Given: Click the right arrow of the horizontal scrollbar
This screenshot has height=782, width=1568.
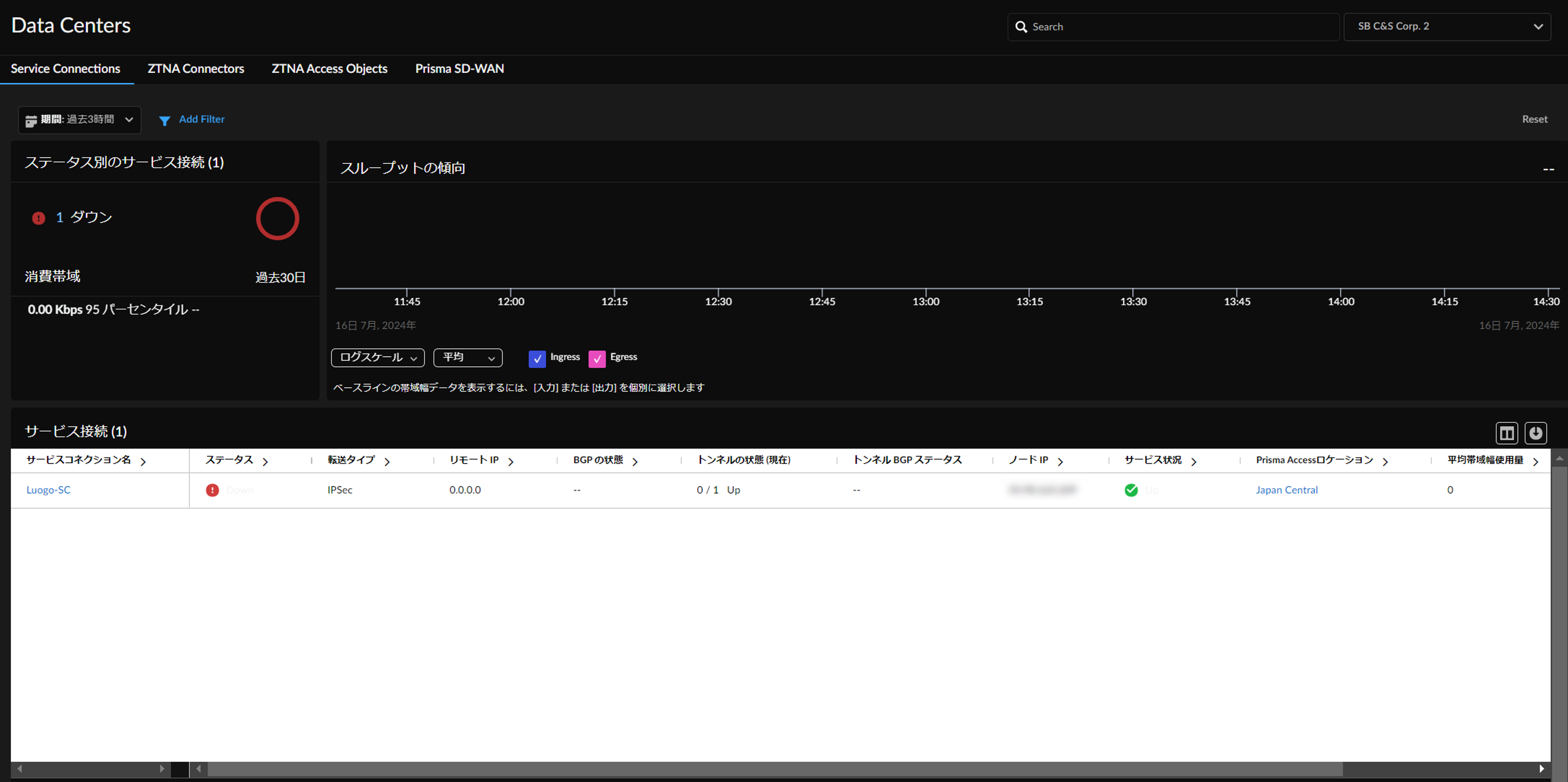Looking at the screenshot, I should (1541, 769).
